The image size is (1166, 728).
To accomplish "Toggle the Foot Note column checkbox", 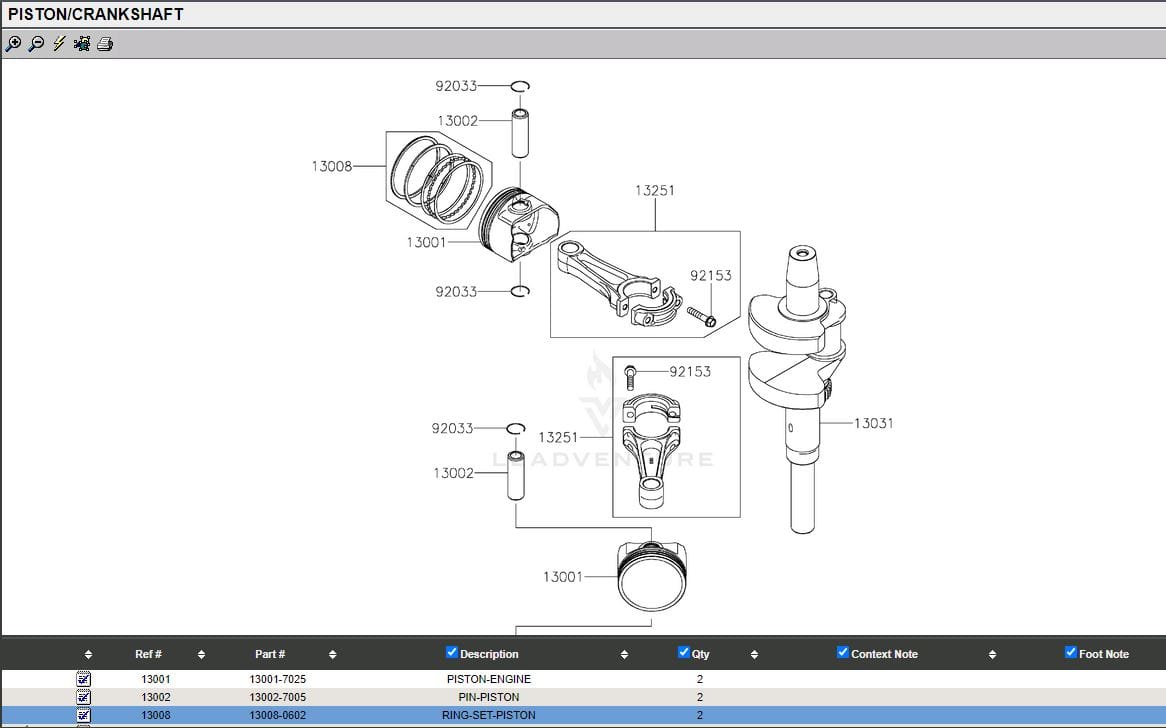I will tap(1071, 653).
